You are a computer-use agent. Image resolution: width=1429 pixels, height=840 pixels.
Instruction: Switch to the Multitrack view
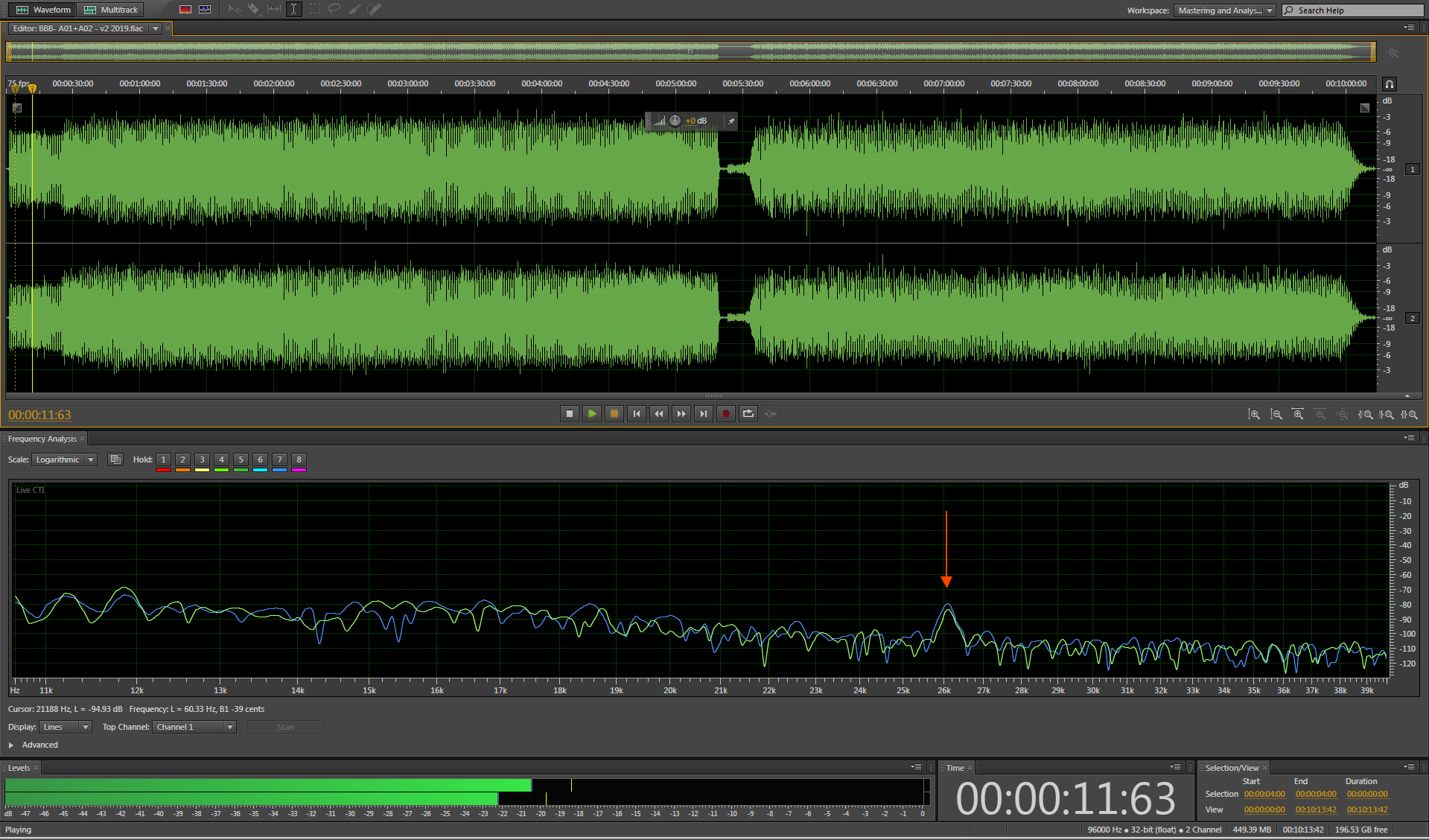[x=111, y=10]
